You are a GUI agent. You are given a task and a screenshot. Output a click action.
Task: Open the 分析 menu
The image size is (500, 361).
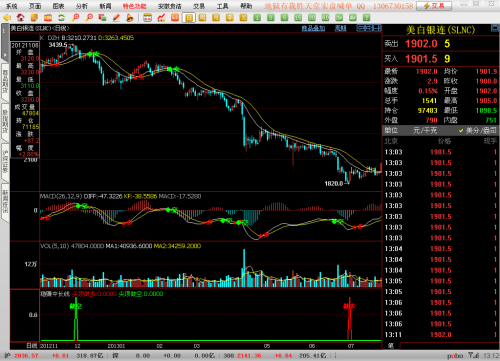click(x=82, y=6)
